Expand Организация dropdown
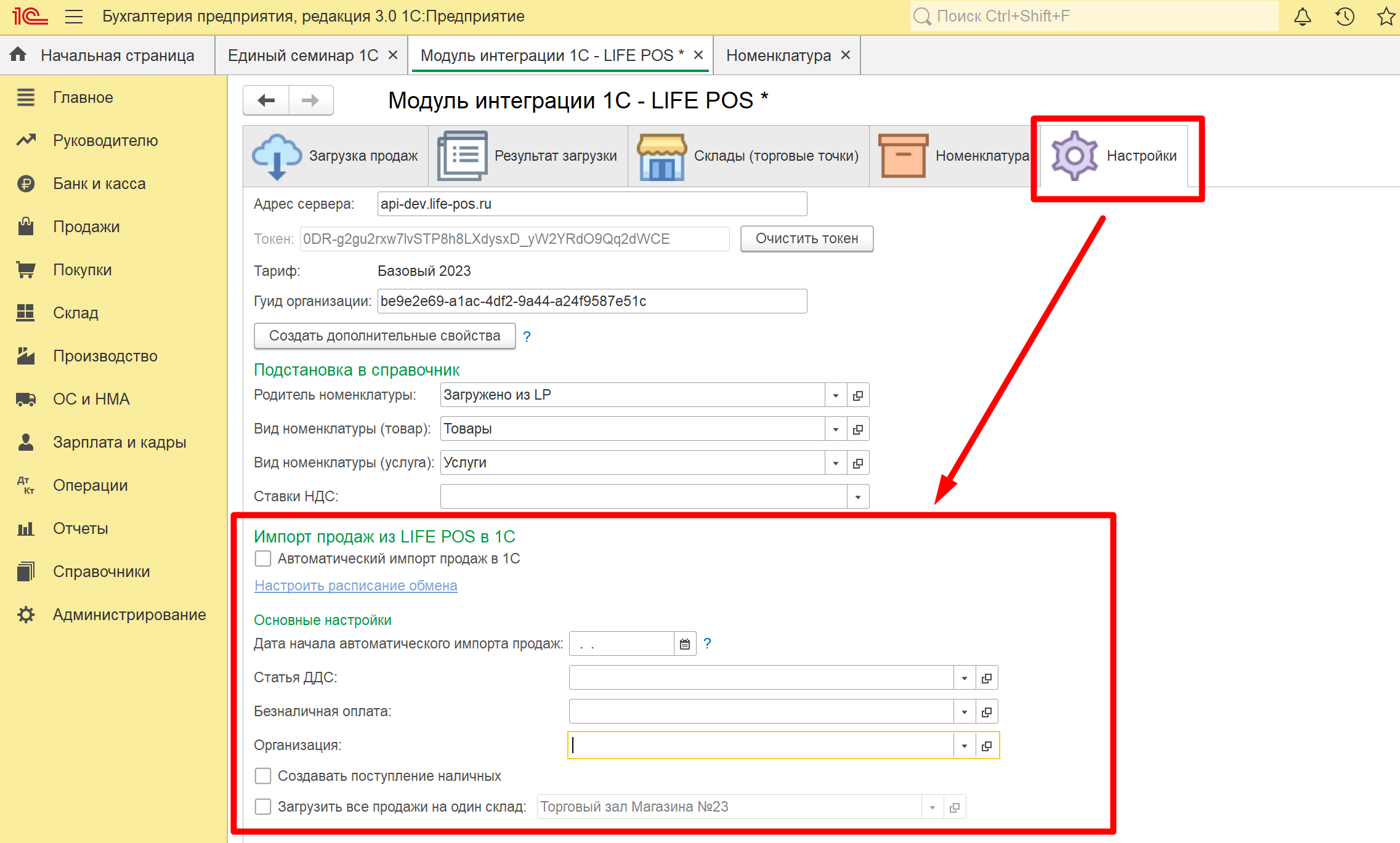The height and width of the screenshot is (843, 1400). coord(965,746)
